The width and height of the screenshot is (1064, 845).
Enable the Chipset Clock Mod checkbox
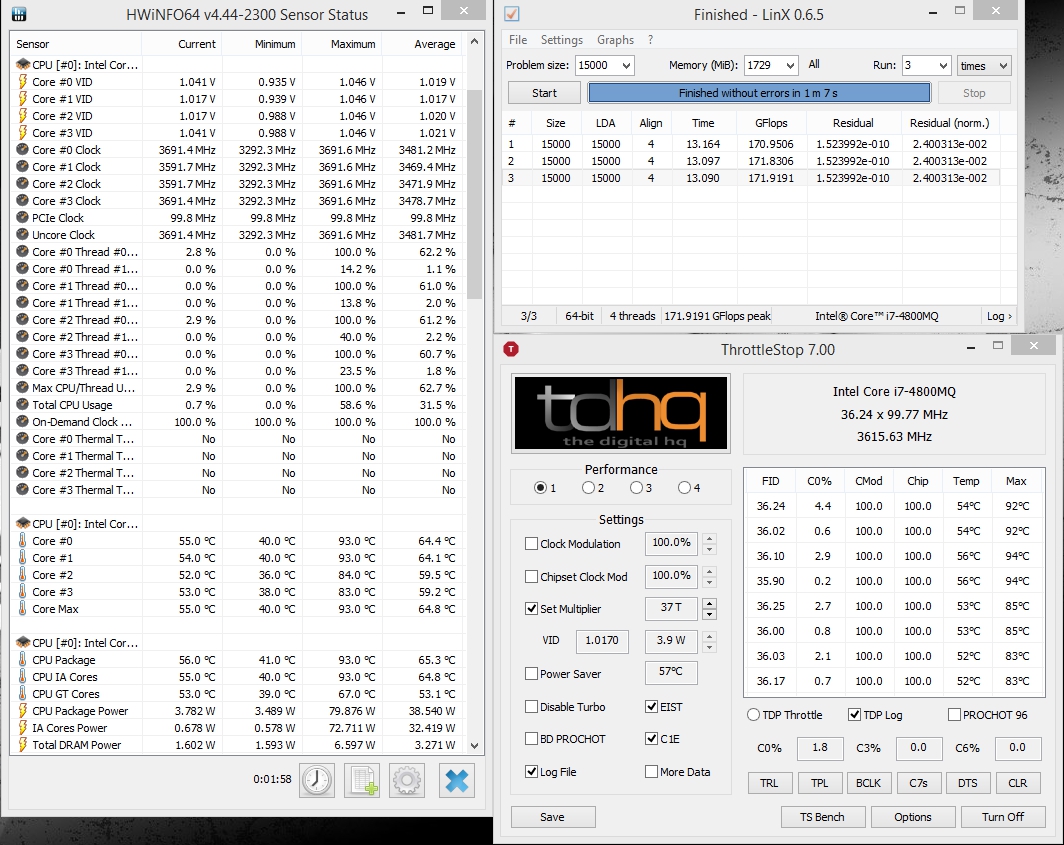pos(531,576)
